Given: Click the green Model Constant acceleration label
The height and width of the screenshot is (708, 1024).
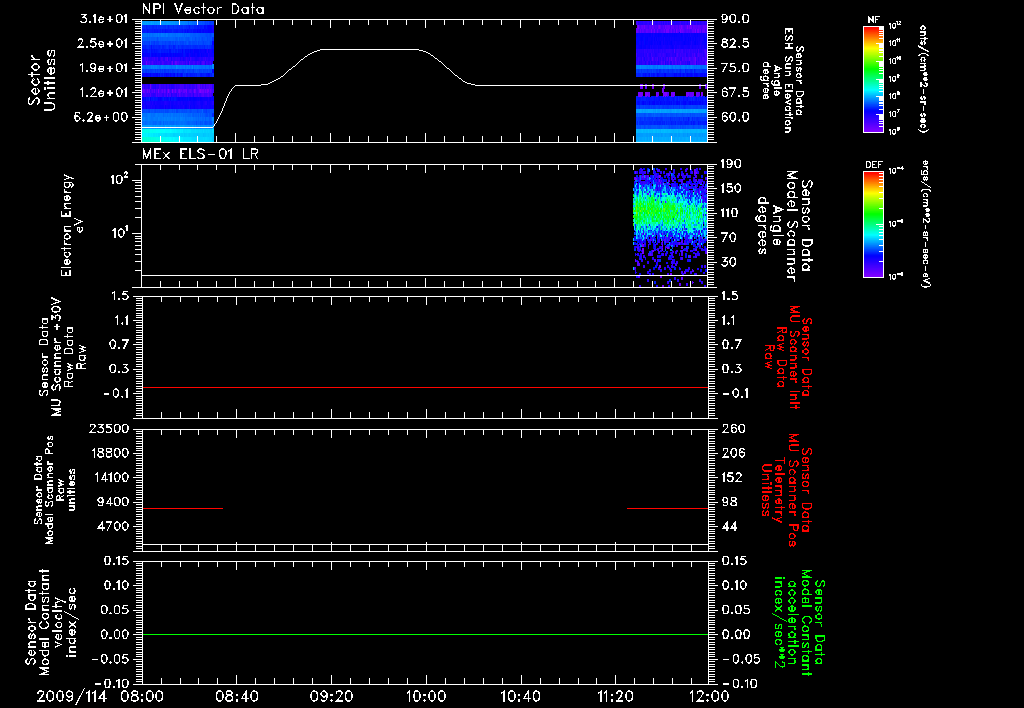Looking at the screenshot, I should tap(800, 622).
